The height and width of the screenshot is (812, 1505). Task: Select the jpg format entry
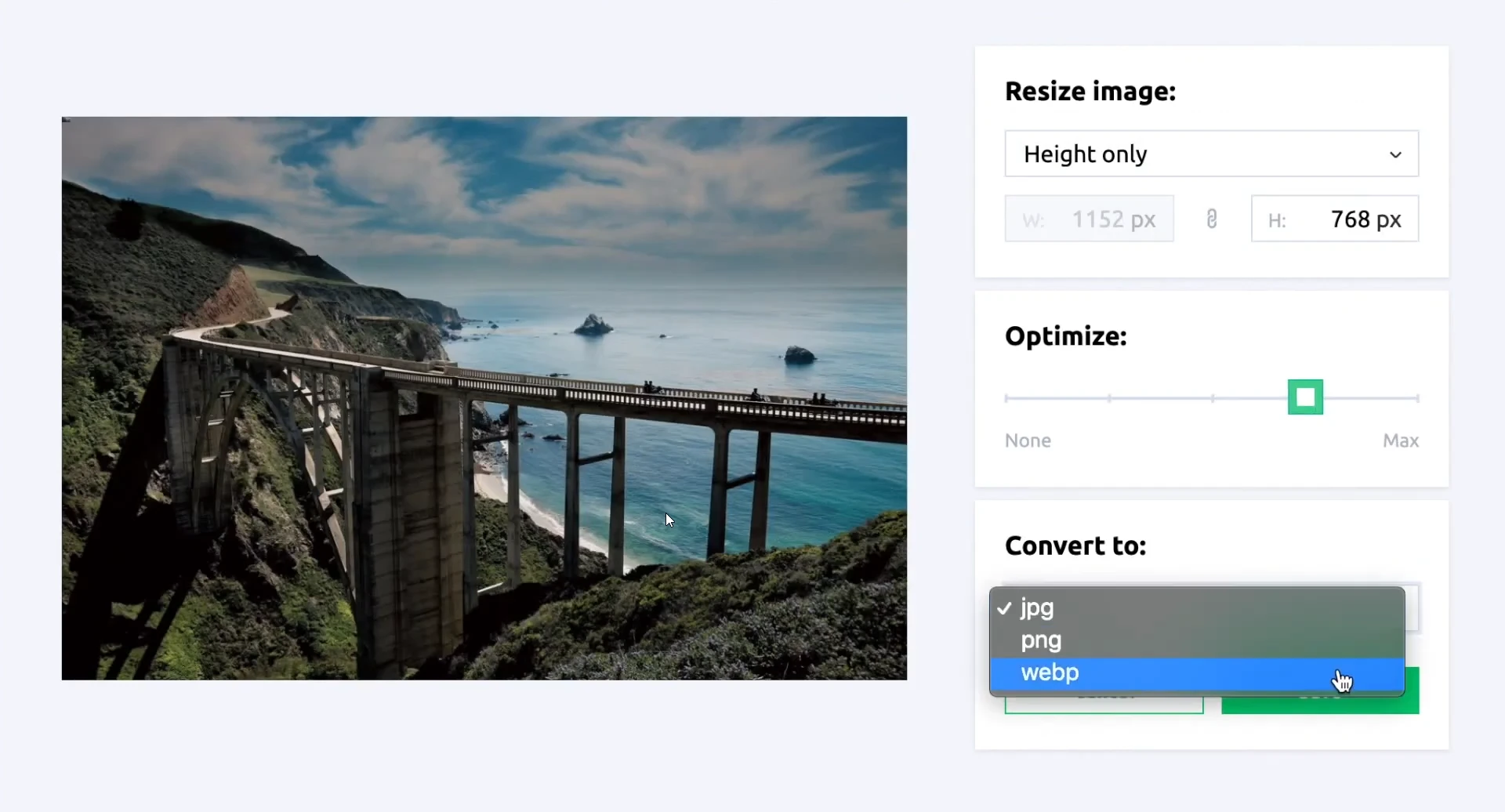1036,607
